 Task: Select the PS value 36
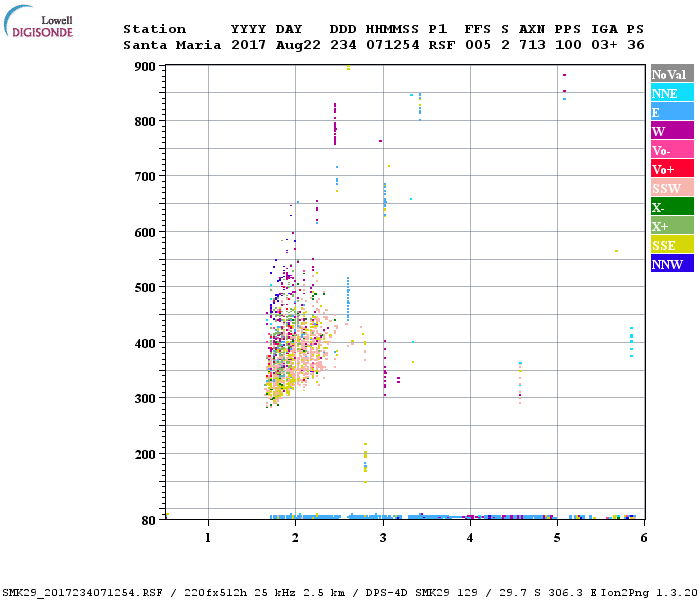pyautogui.click(x=636, y=45)
